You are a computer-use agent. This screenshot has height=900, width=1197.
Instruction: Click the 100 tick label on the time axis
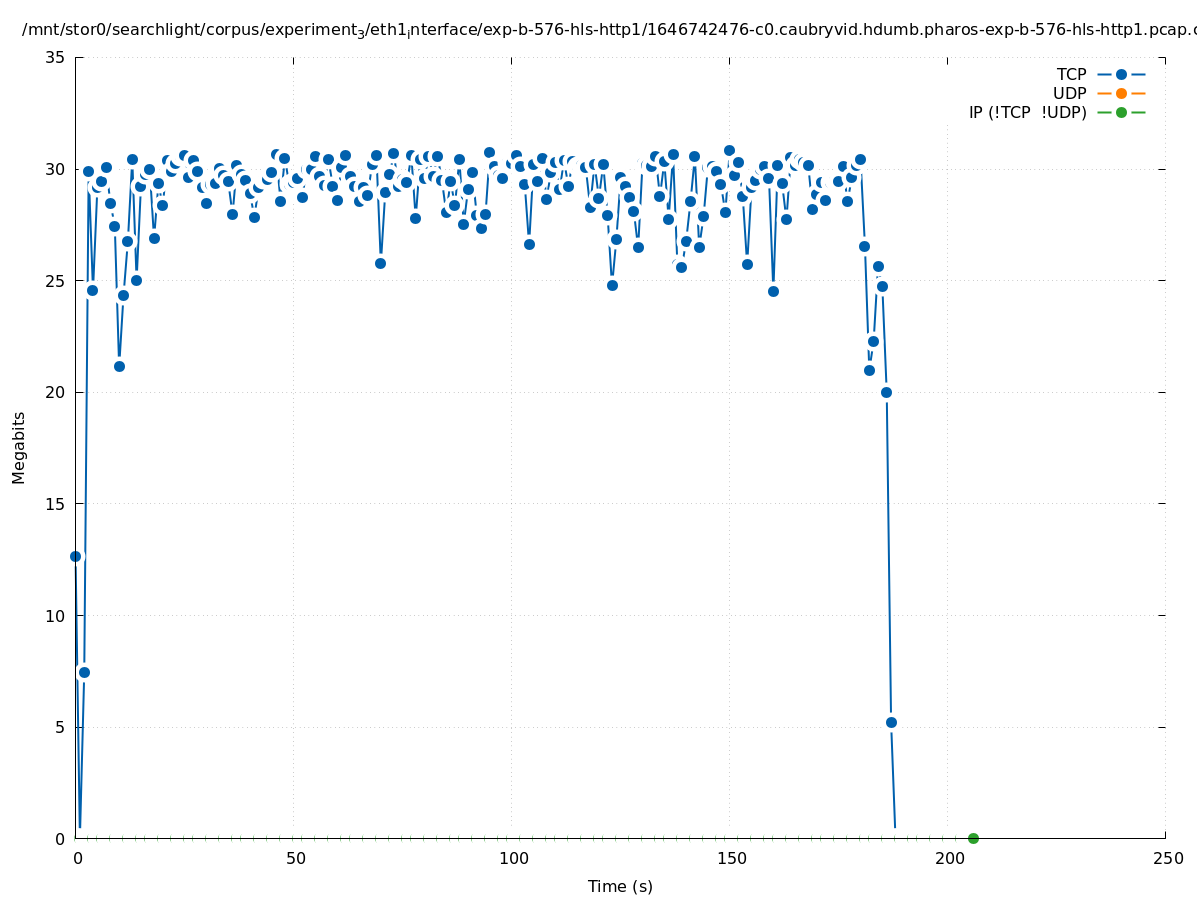[512, 858]
